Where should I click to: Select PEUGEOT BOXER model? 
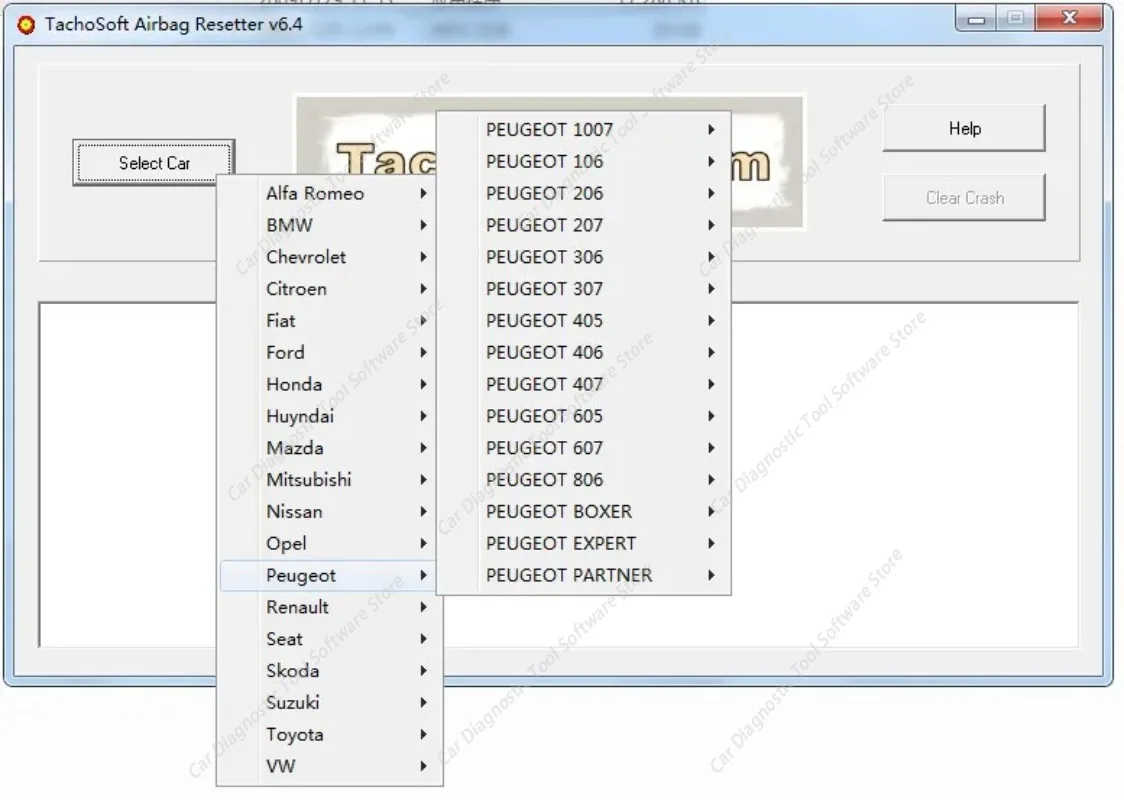(584, 512)
